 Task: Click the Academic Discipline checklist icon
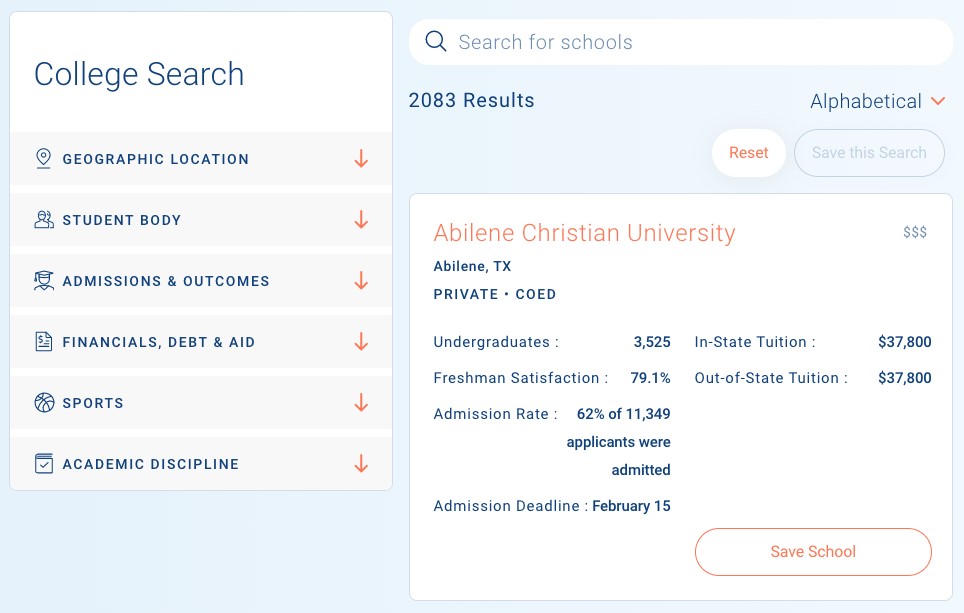[x=43, y=464]
